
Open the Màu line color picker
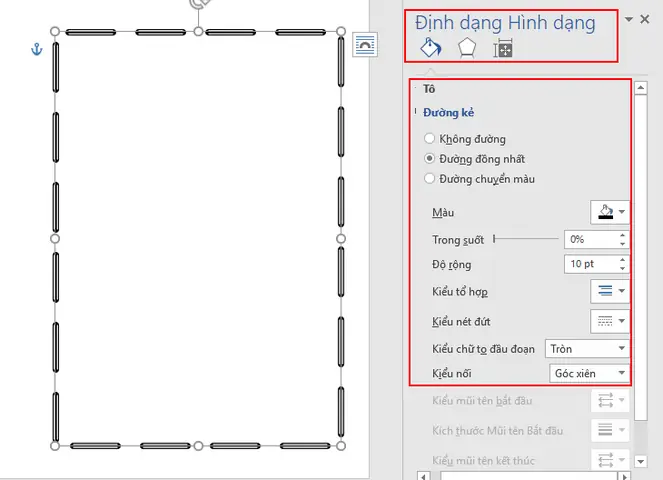point(610,212)
